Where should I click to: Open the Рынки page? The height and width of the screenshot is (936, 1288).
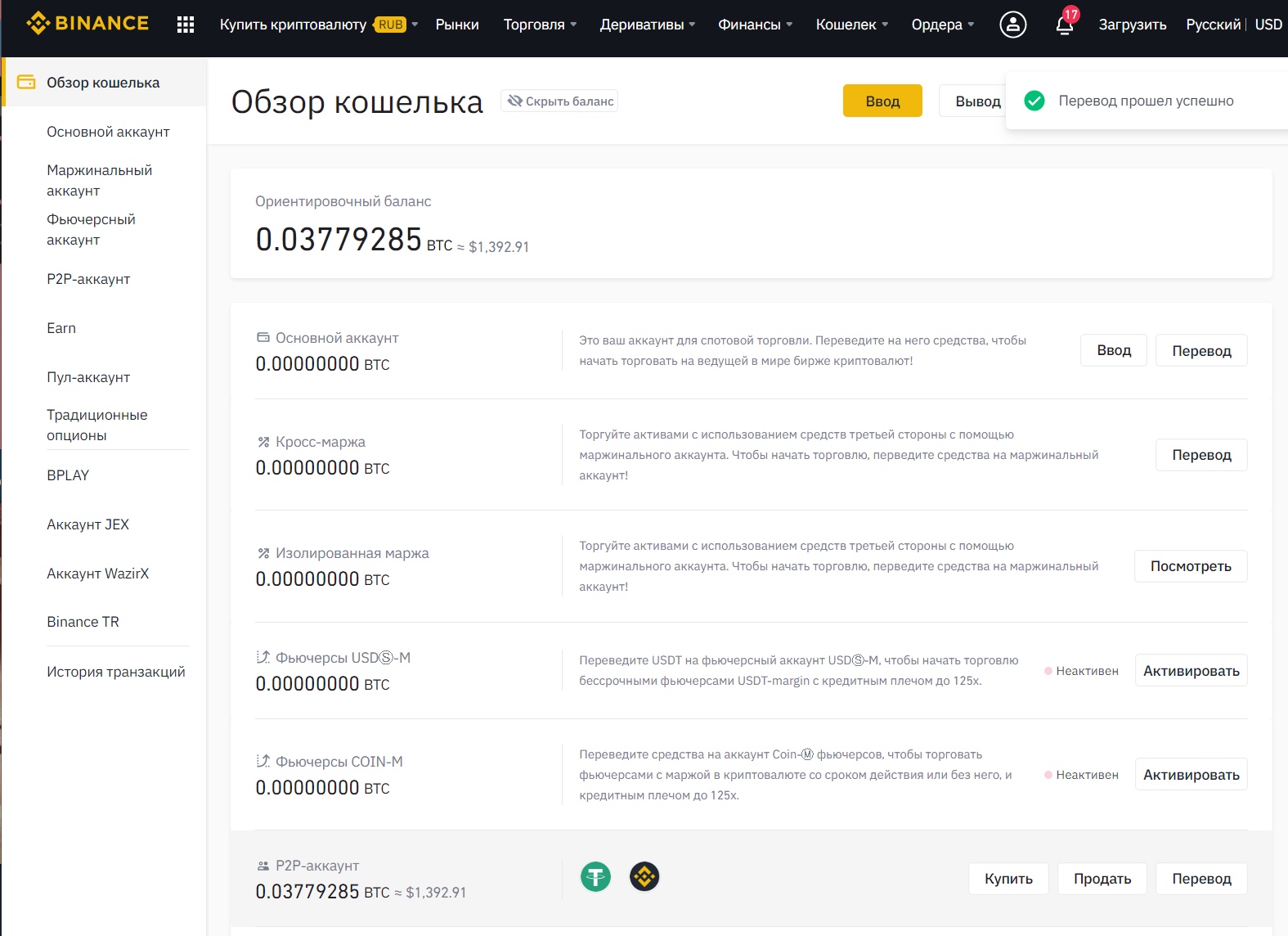[457, 25]
